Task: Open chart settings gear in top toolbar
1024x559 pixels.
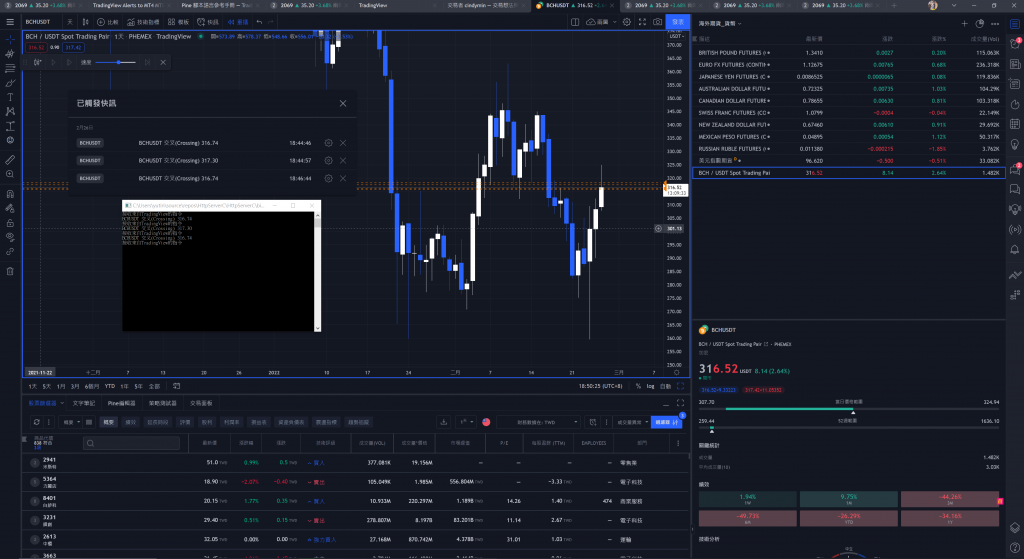Action: [x=625, y=21]
